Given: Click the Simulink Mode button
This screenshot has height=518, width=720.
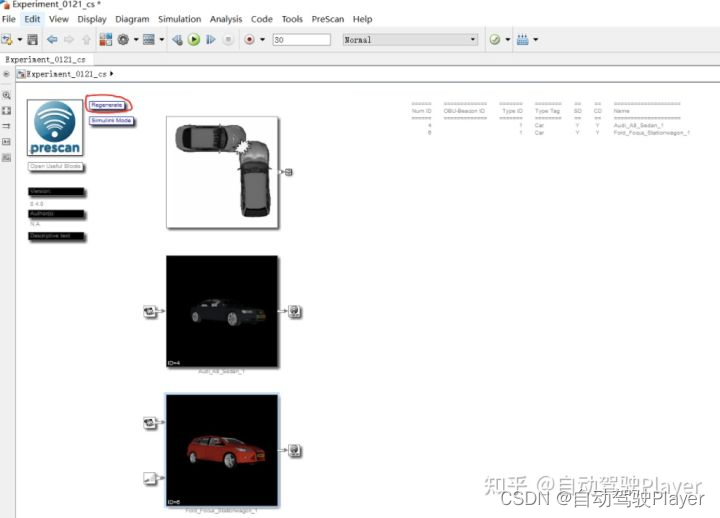Looking at the screenshot, I should 112,121.
